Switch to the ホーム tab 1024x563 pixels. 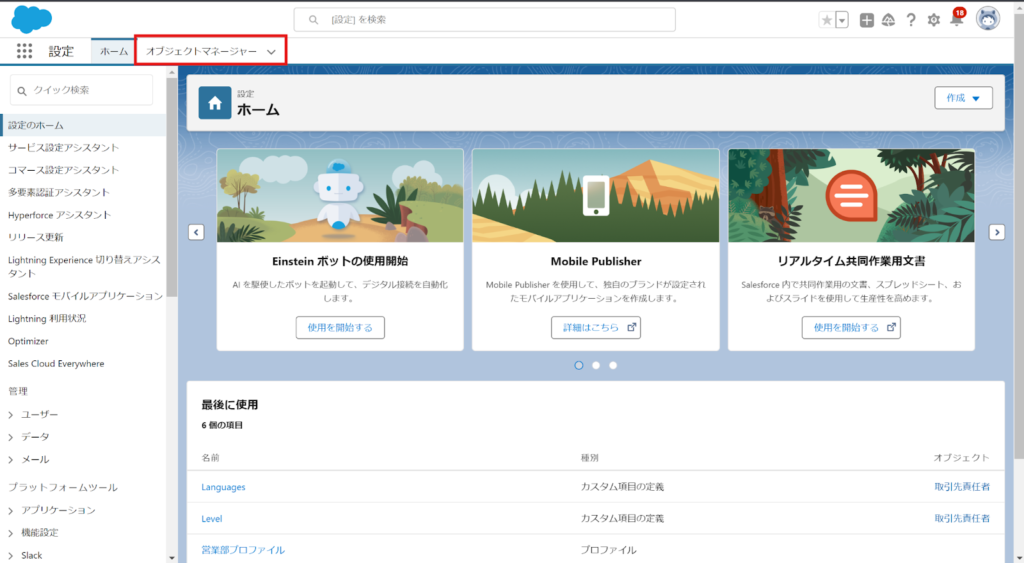pos(114,51)
